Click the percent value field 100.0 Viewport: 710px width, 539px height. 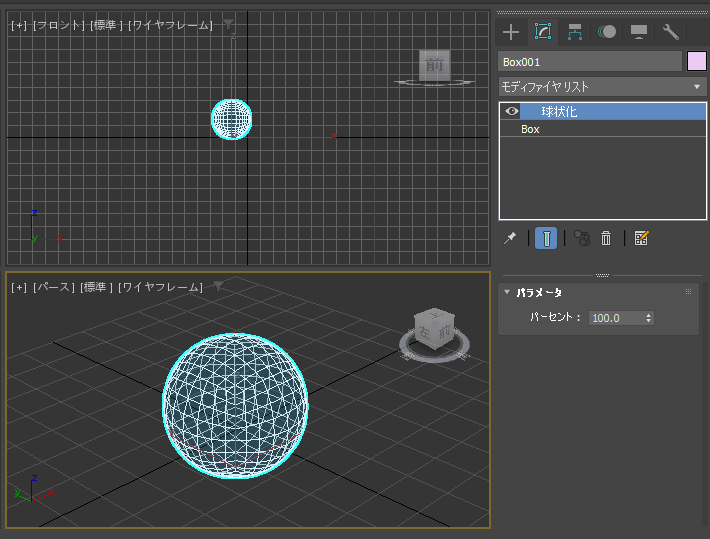point(616,318)
